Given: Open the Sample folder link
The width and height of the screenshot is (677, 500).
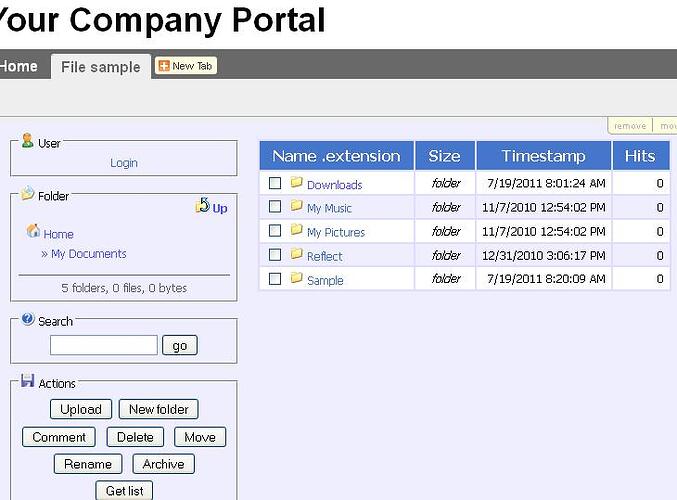Looking at the screenshot, I should point(325,281).
